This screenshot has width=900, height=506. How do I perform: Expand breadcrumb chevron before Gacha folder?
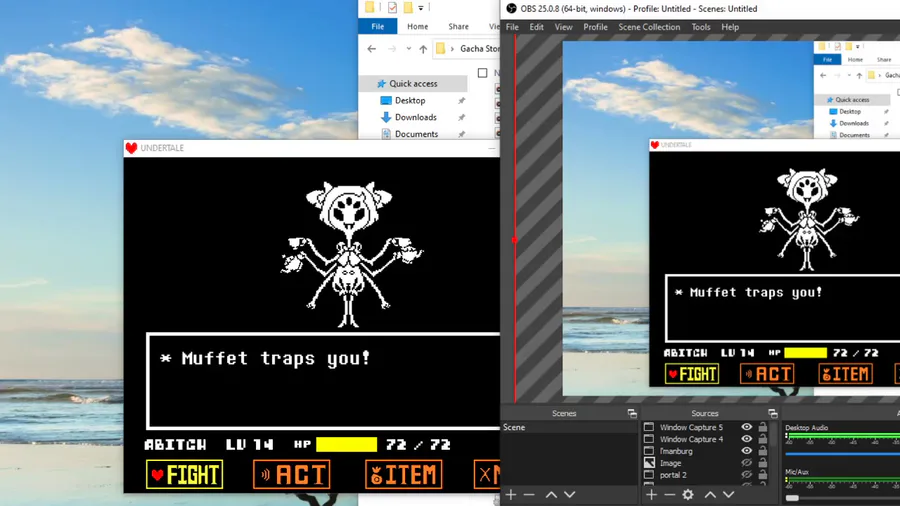point(452,49)
